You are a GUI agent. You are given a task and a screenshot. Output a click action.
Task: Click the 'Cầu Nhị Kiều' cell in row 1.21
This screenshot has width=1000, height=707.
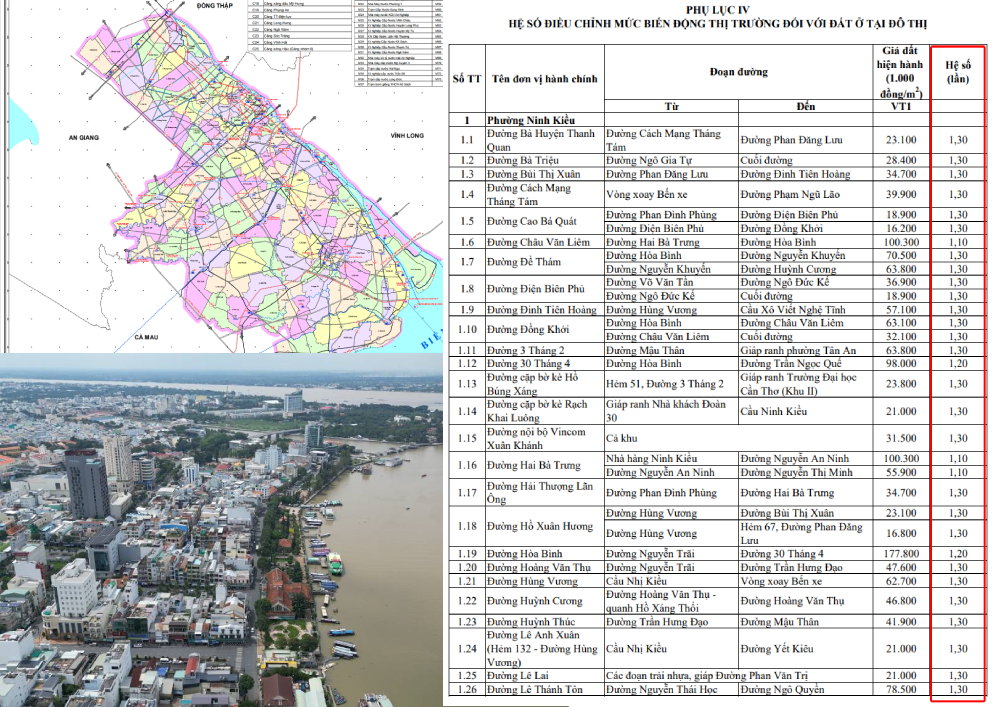[x=636, y=581]
